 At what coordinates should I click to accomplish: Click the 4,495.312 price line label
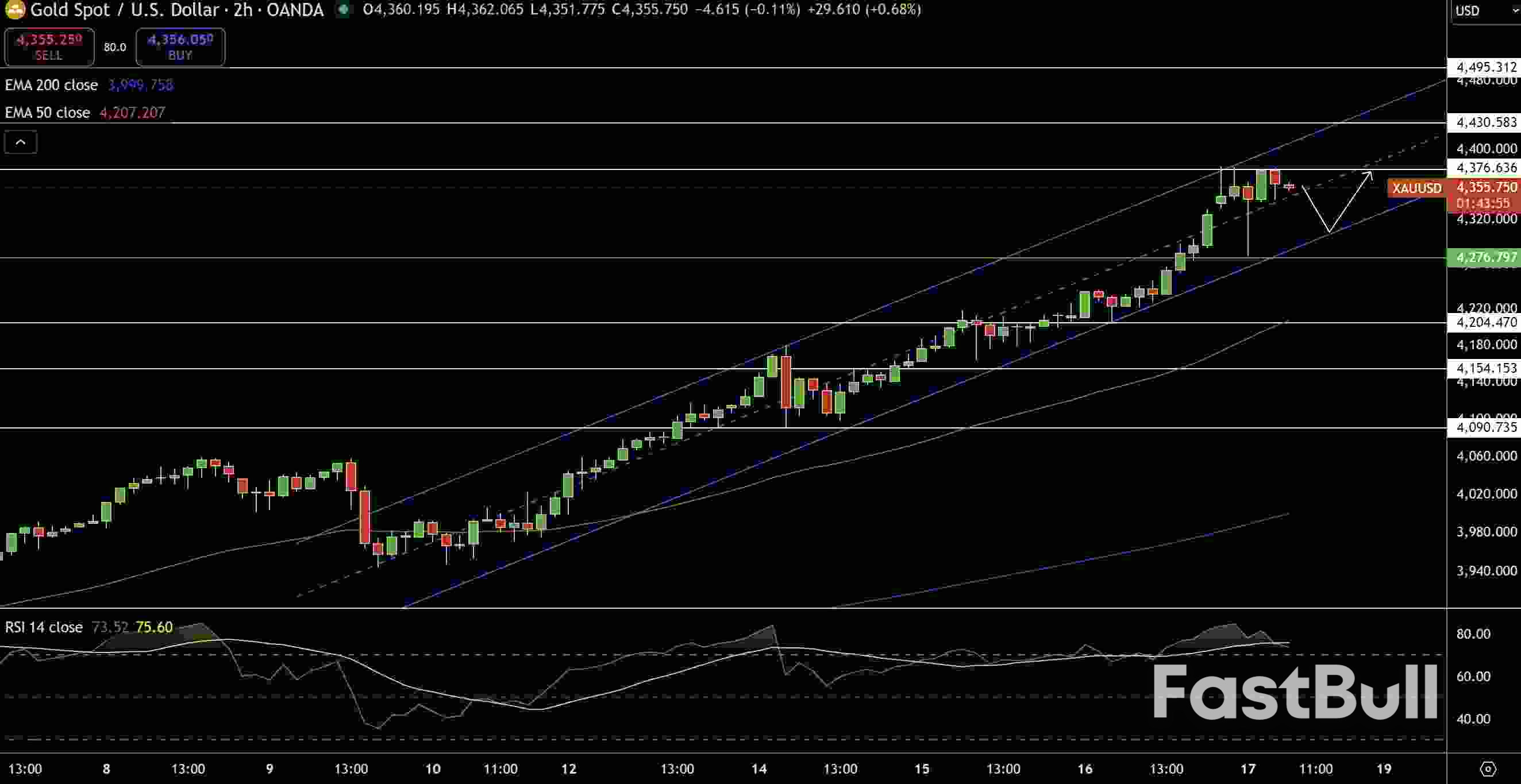[x=1485, y=67]
